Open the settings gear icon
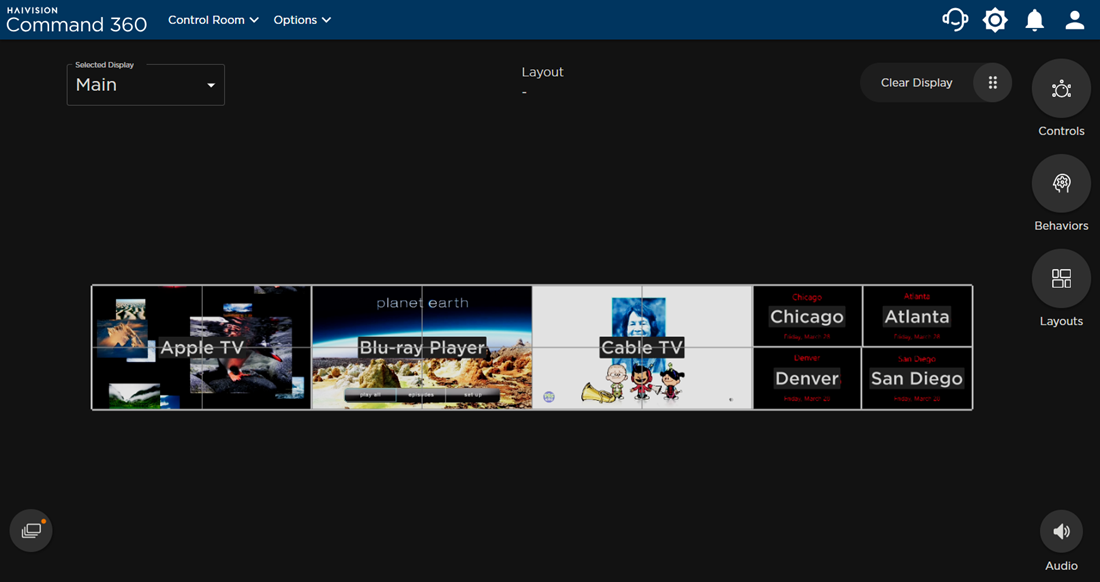1100x582 pixels. (995, 20)
